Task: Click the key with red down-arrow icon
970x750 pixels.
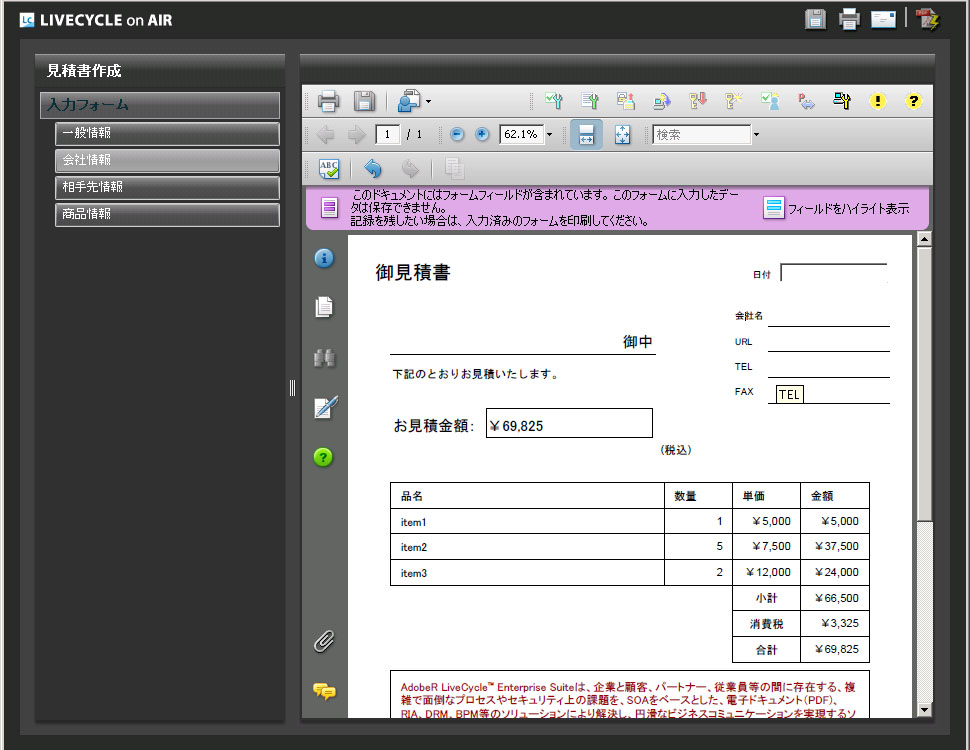Action: [x=698, y=101]
